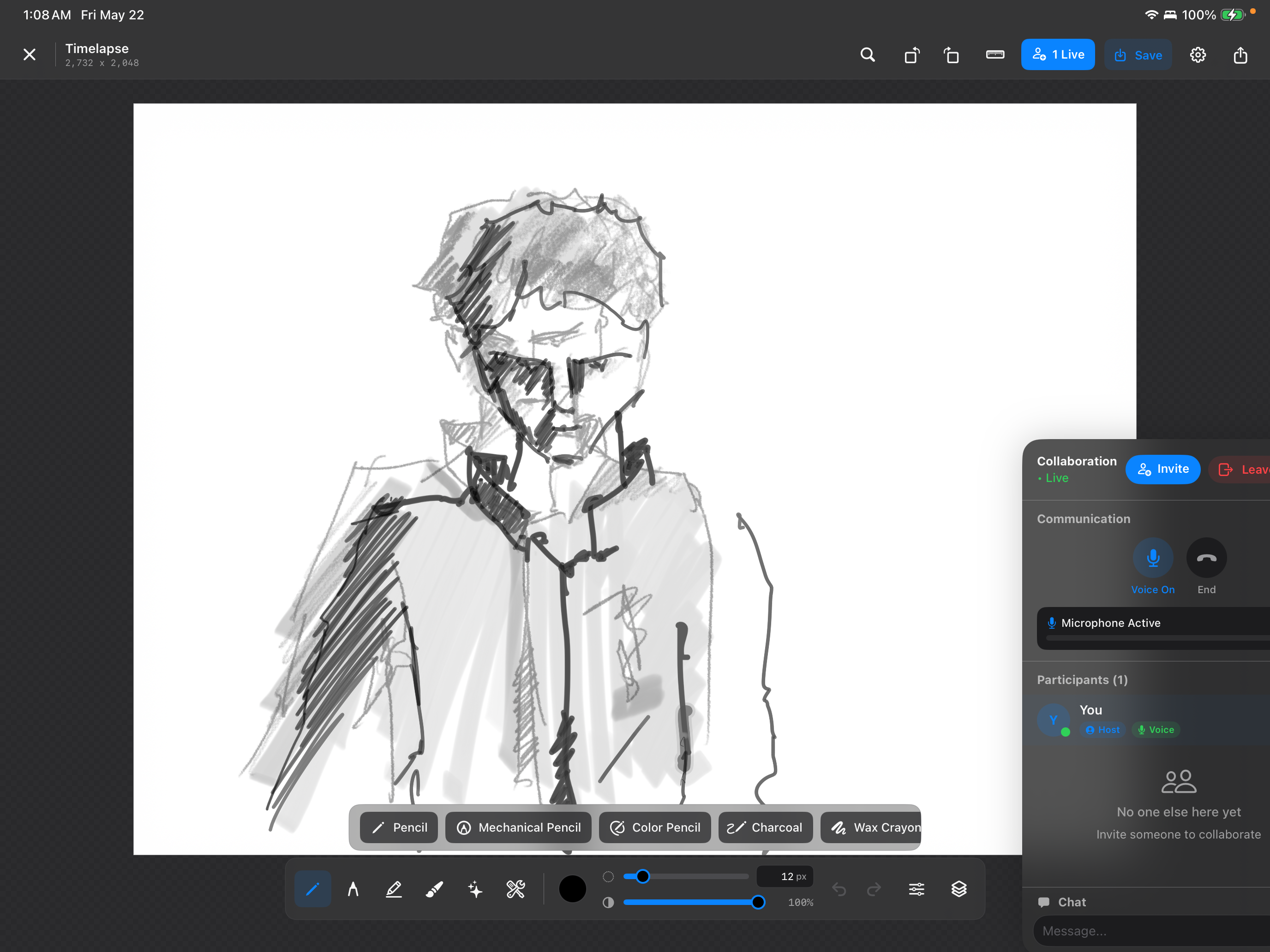This screenshot has width=1270, height=952.
Task: Redo the stroke
Action: (874, 889)
